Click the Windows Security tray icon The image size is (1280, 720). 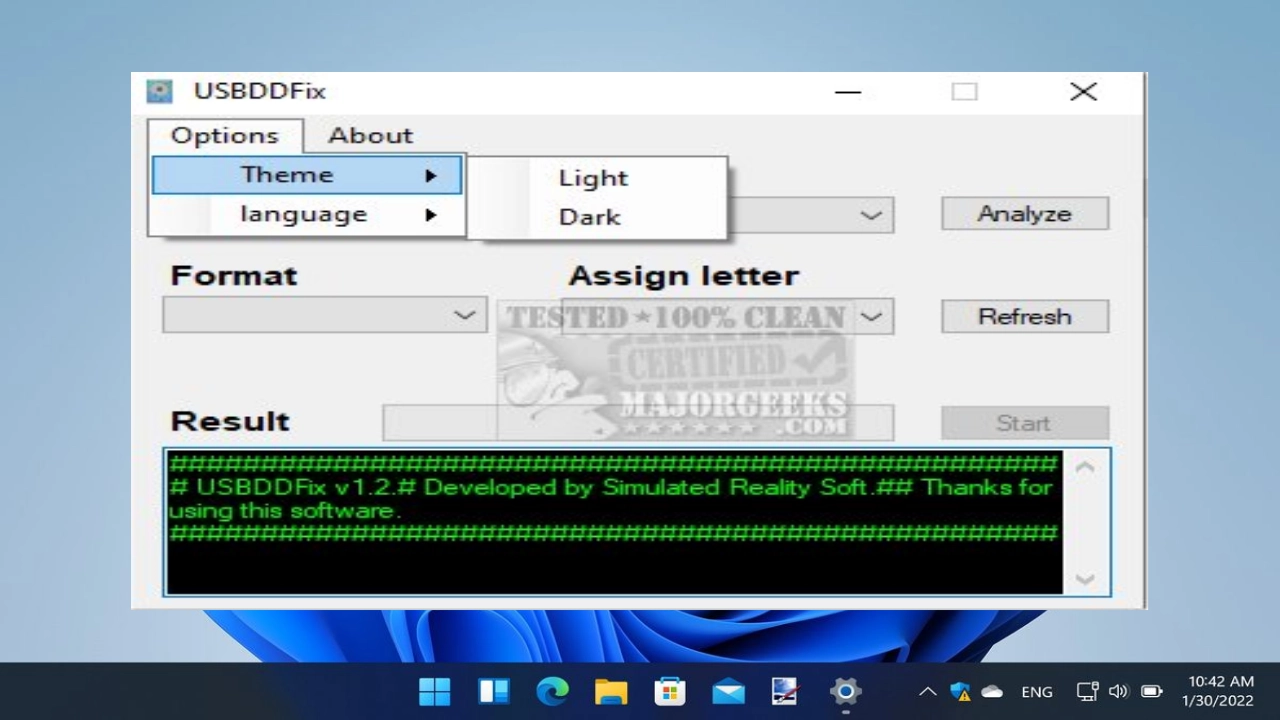point(960,691)
